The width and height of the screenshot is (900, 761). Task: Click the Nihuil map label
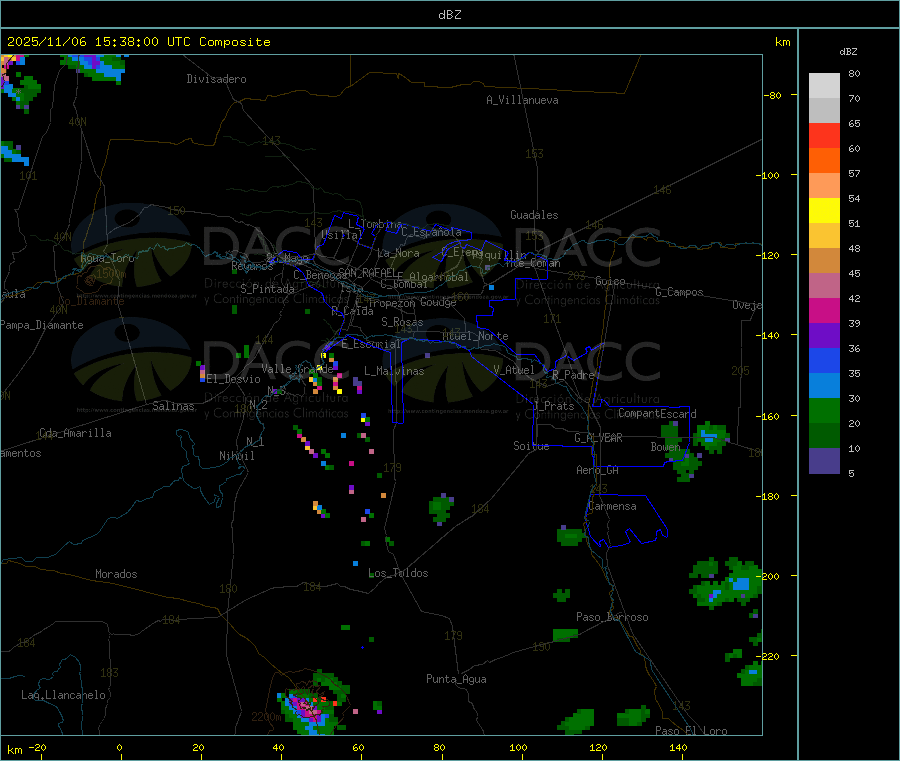pos(236,456)
